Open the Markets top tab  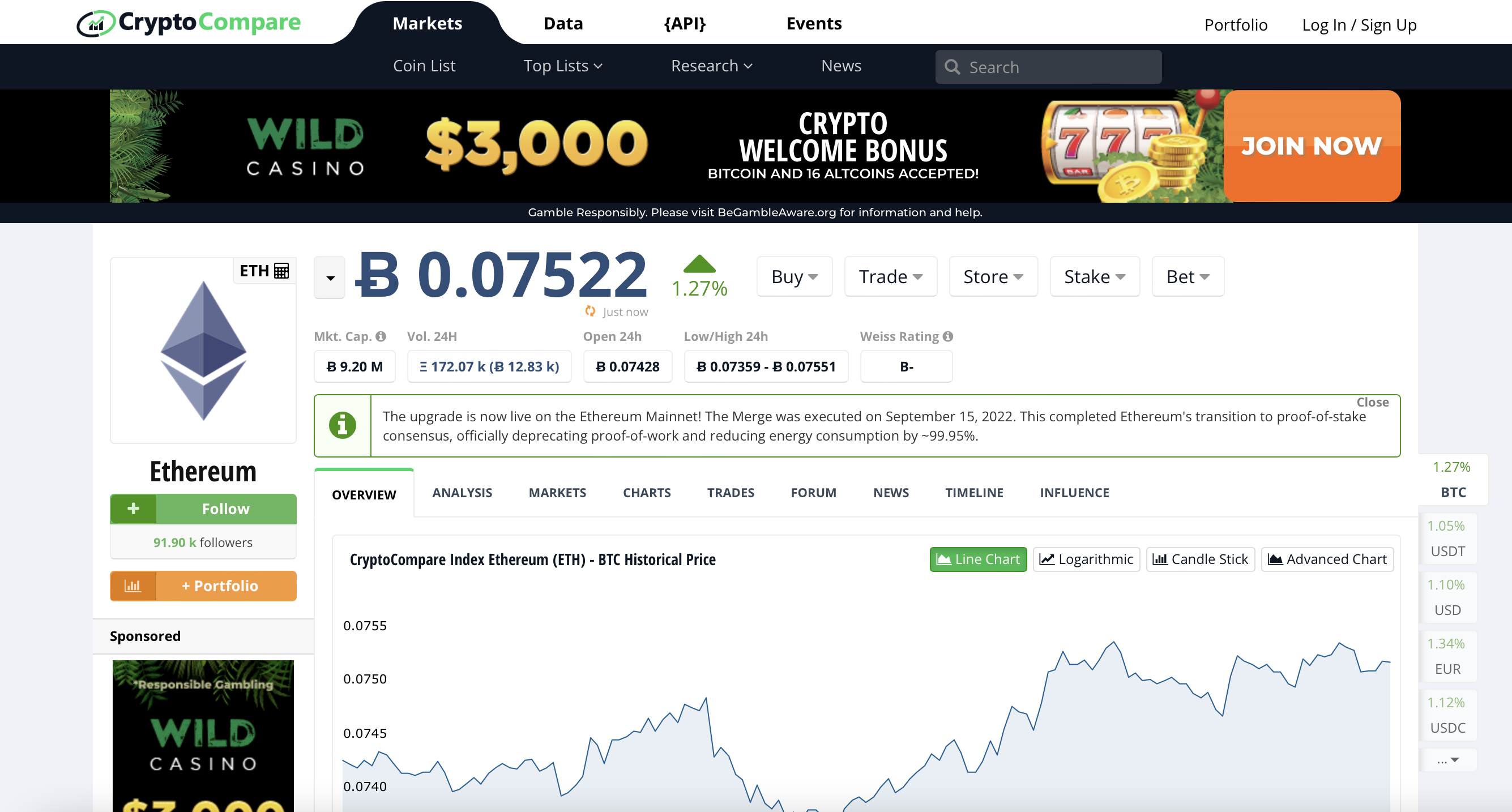click(x=428, y=23)
